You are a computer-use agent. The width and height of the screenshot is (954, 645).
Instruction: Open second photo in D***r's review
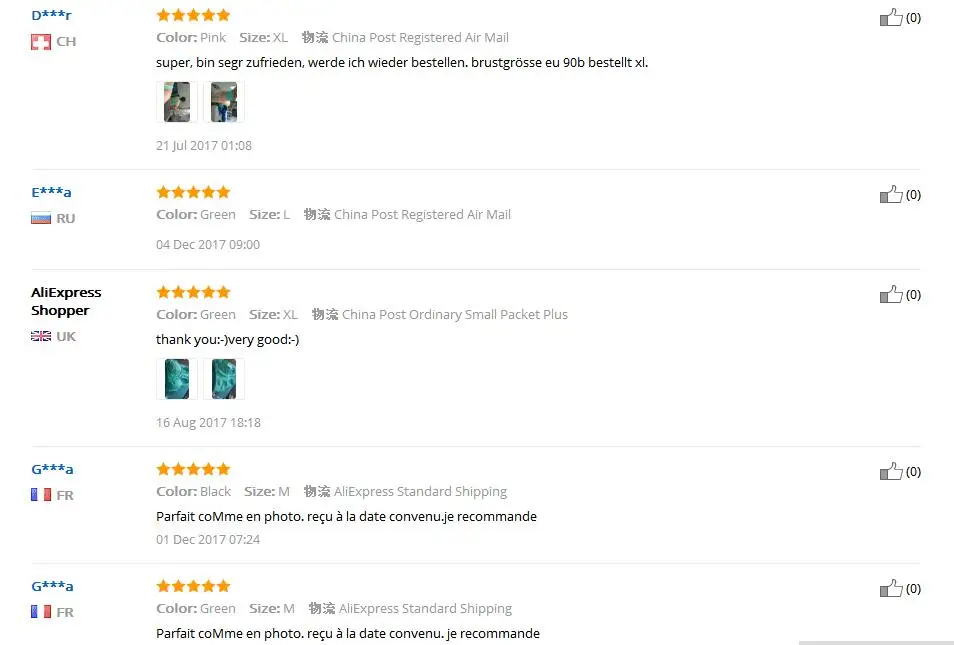[x=224, y=102]
